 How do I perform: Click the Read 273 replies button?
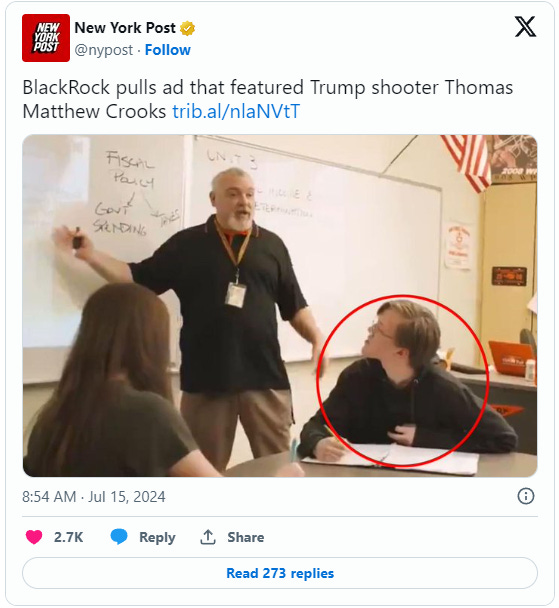tap(280, 573)
